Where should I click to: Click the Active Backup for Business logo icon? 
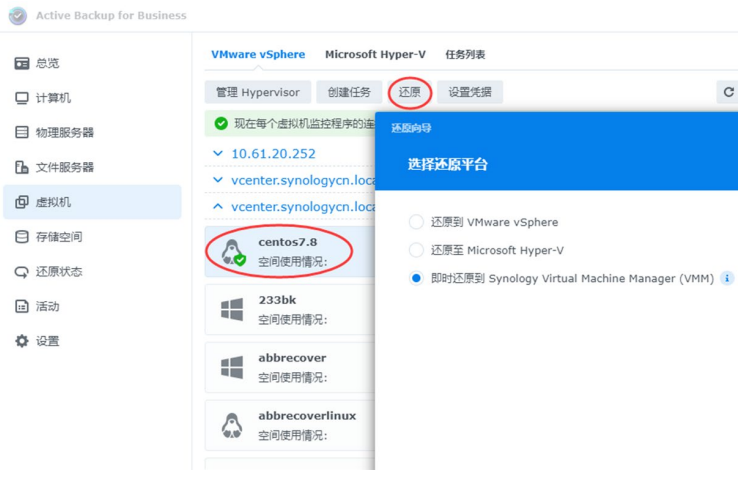click(18, 16)
